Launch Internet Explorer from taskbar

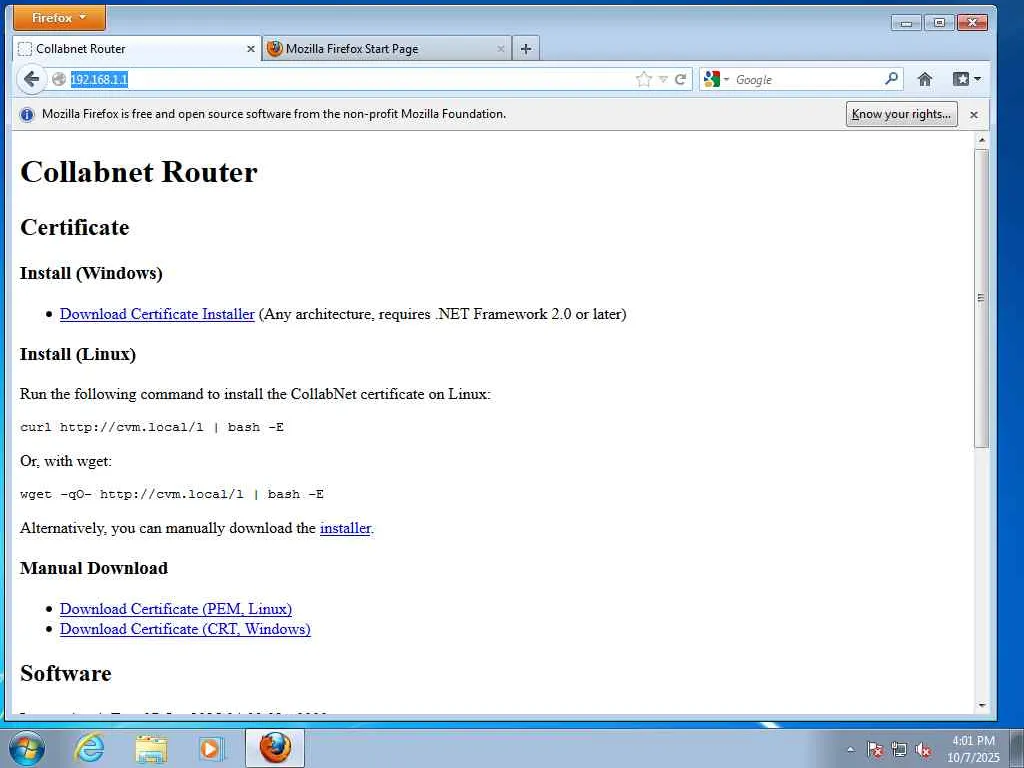tap(89, 748)
